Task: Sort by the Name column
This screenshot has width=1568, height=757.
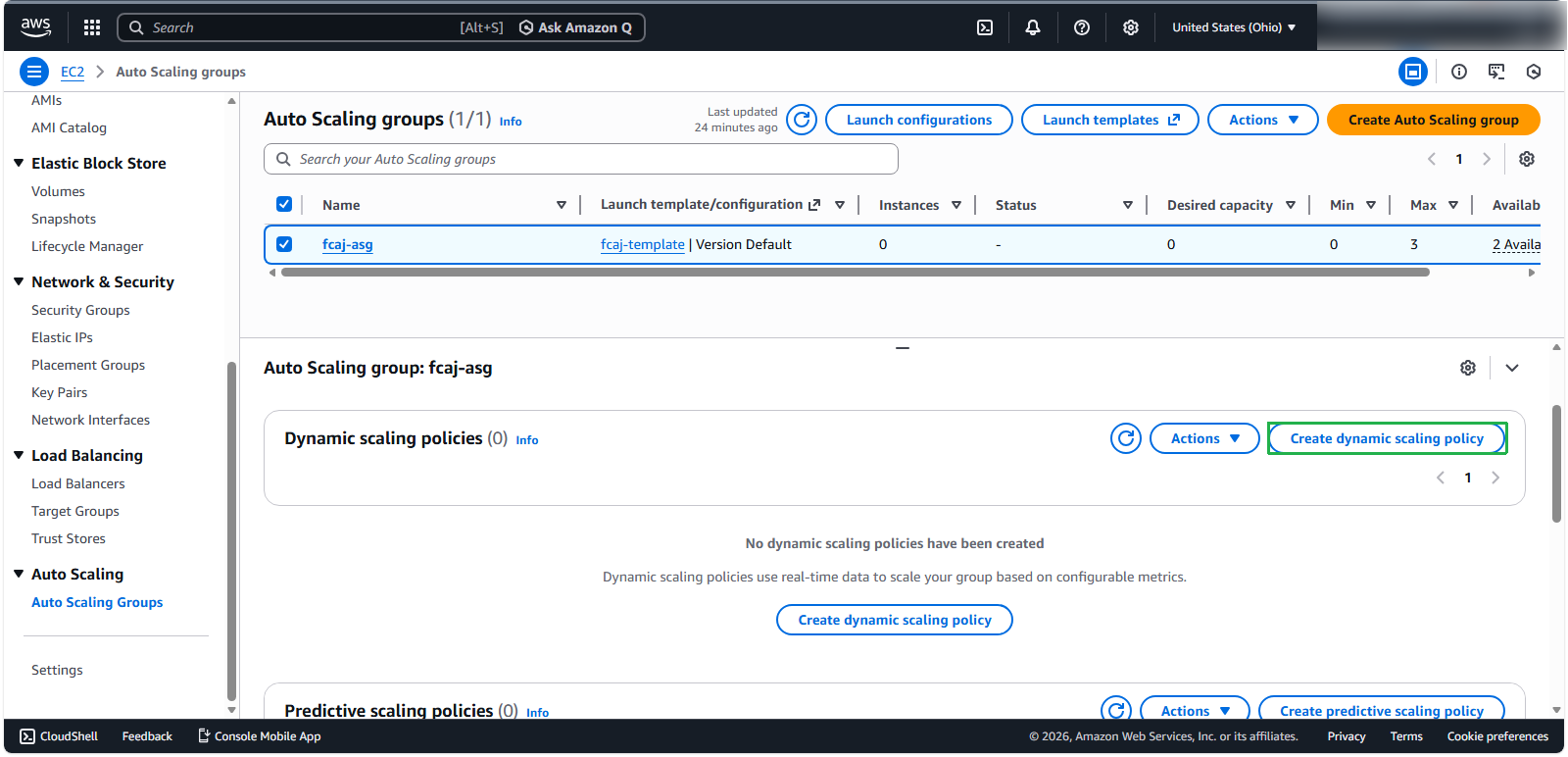Action: click(x=562, y=205)
